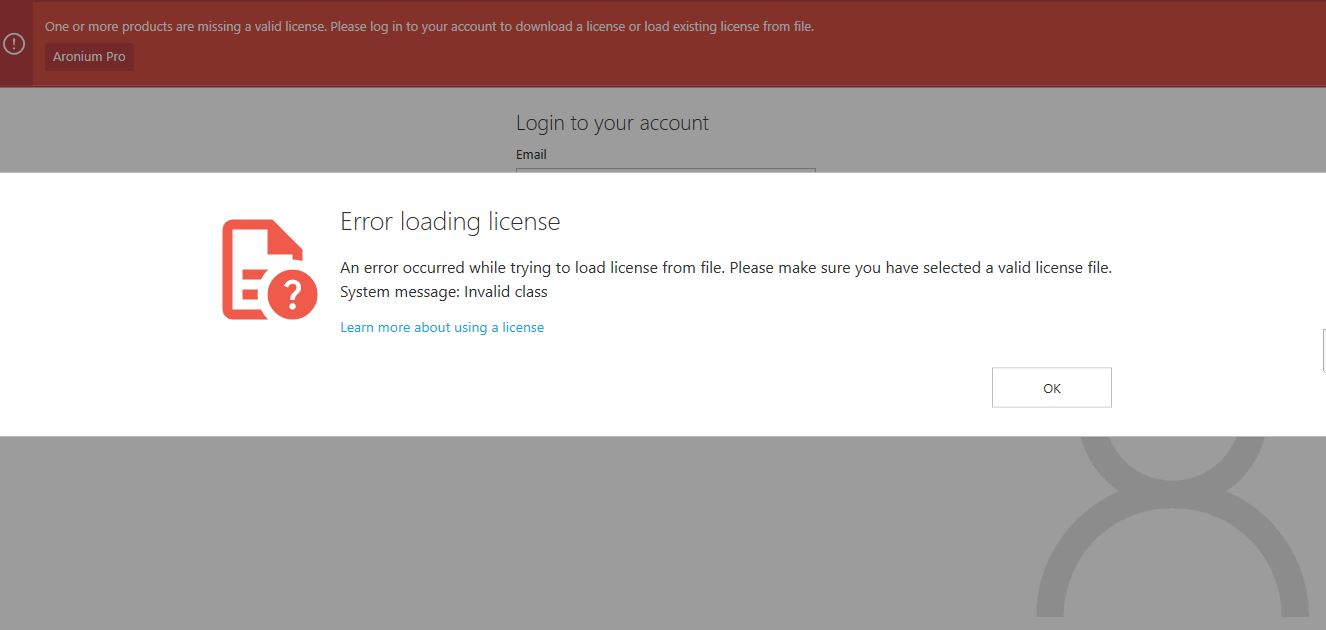Click the question mark badge on the error icon

tap(295, 293)
